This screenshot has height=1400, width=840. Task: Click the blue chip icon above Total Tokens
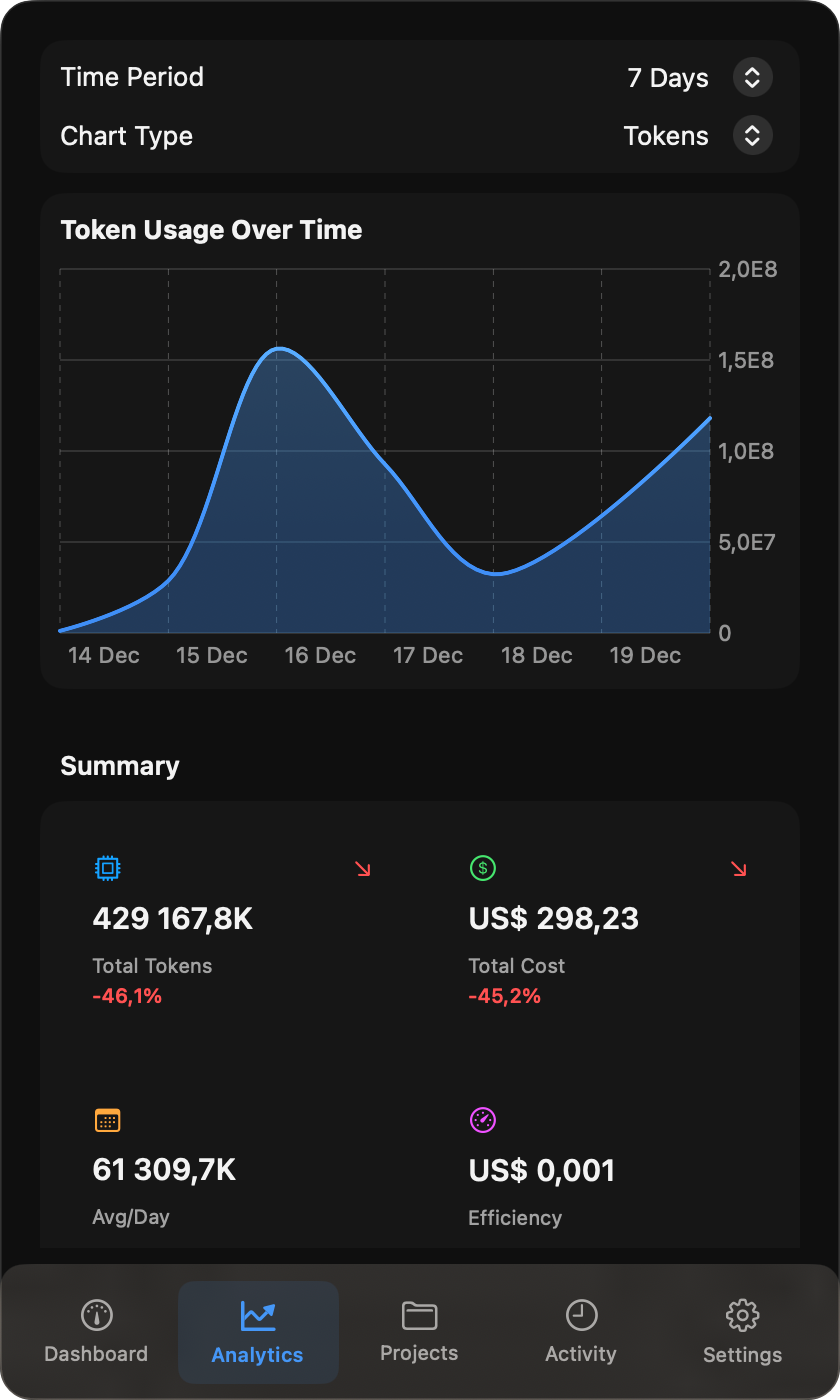[x=107, y=868]
